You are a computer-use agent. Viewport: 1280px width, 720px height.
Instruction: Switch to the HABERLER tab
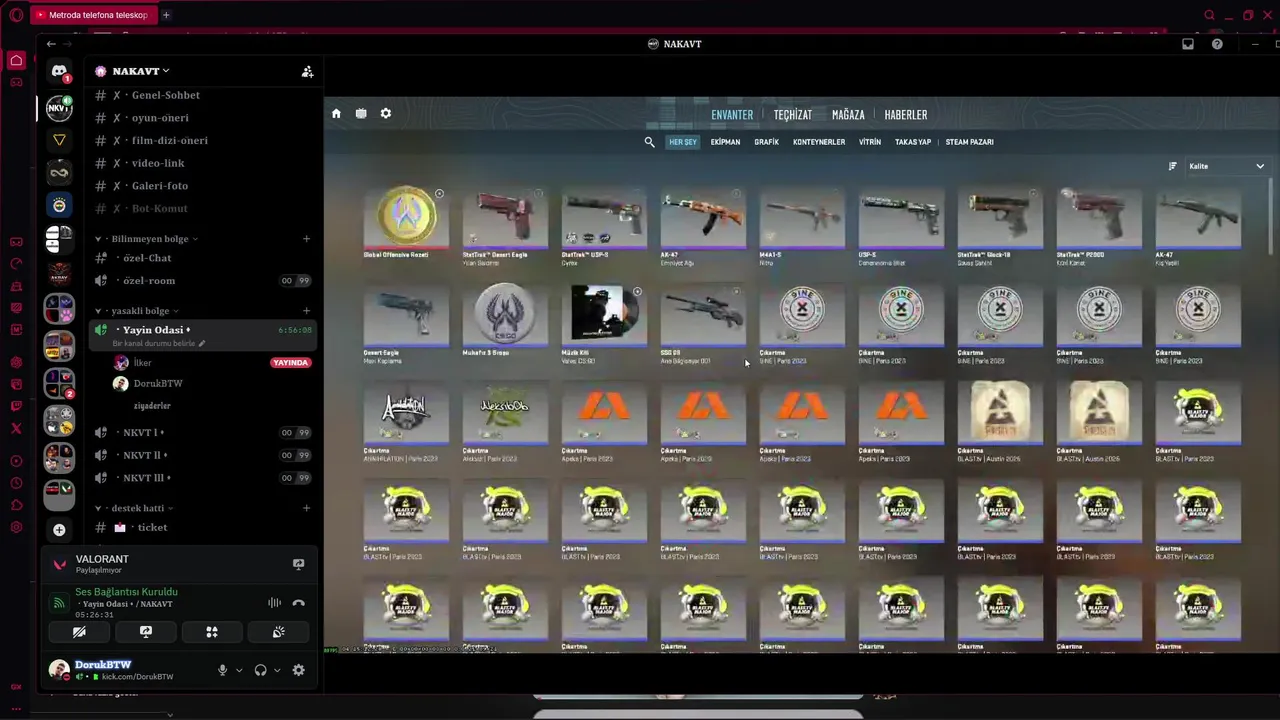[x=906, y=115]
